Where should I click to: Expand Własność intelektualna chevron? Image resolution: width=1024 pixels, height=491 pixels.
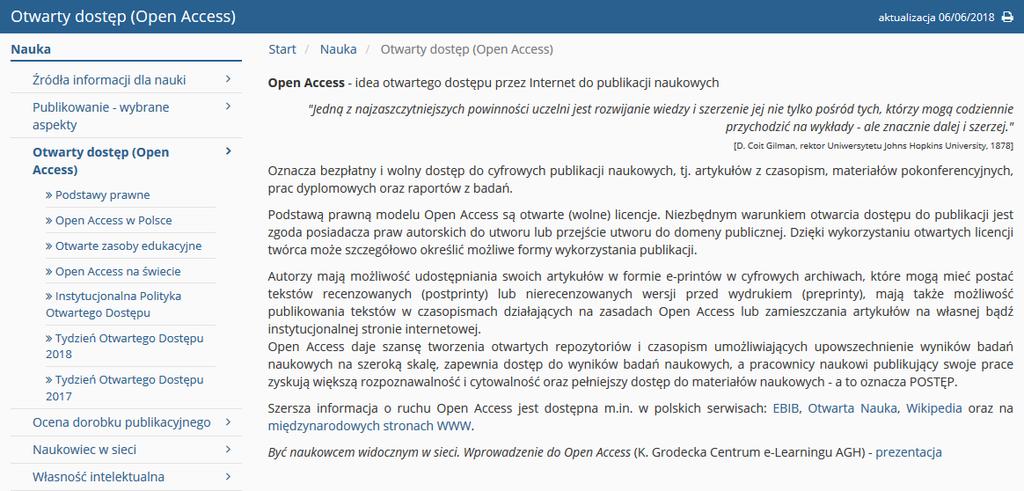228,477
